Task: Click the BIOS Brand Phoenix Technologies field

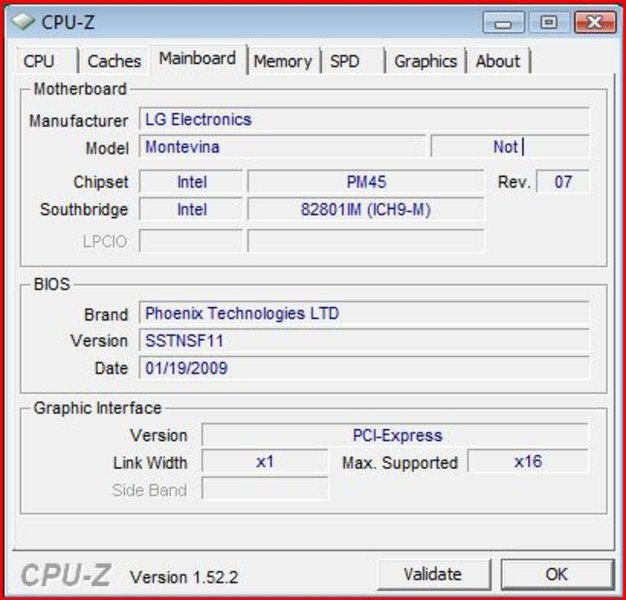Action: pyautogui.click(x=364, y=313)
